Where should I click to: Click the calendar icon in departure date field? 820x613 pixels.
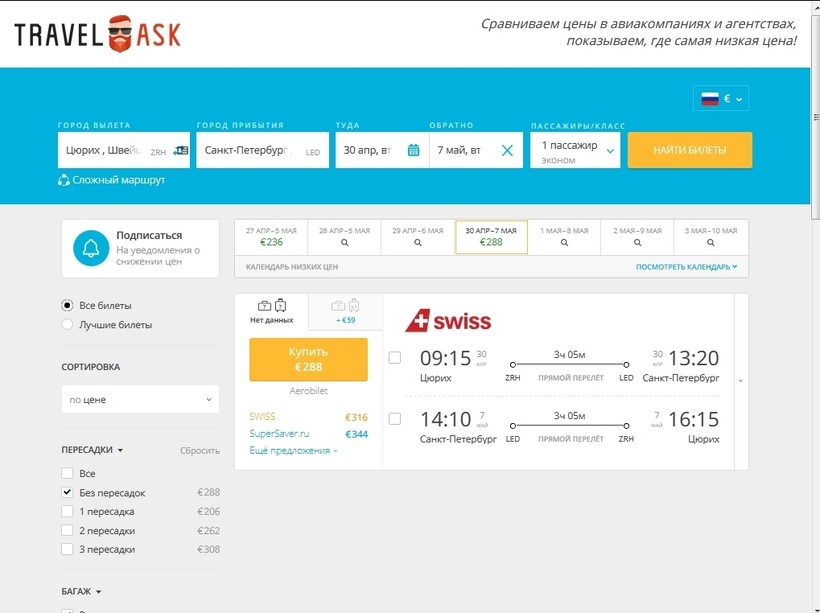point(413,151)
